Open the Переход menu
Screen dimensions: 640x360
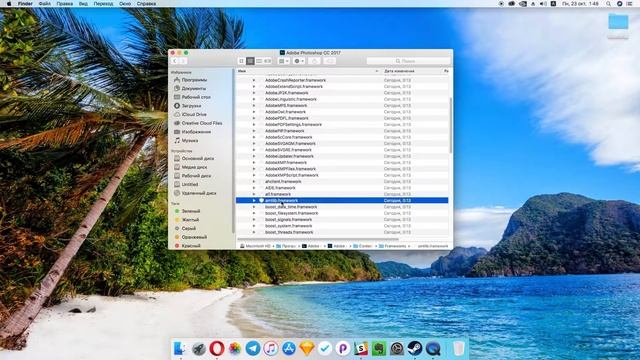click(x=103, y=3)
